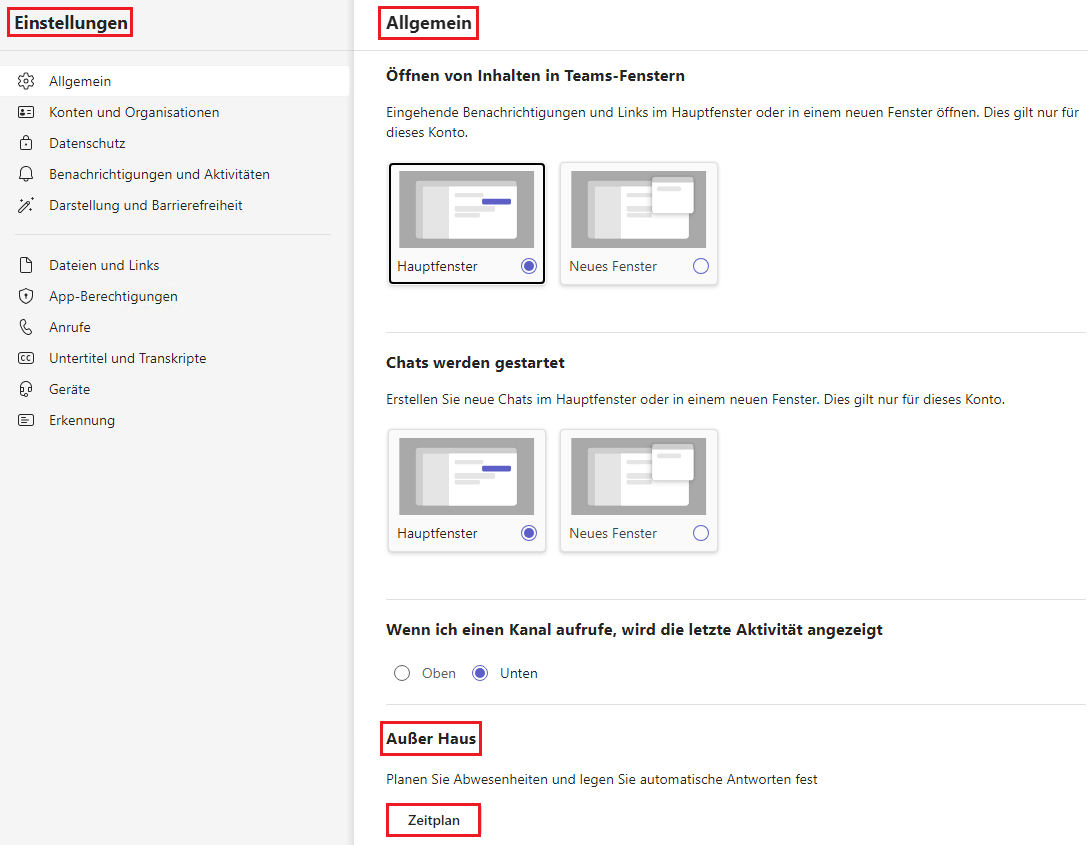Select Neues Fenster radio for starting chats

click(700, 533)
